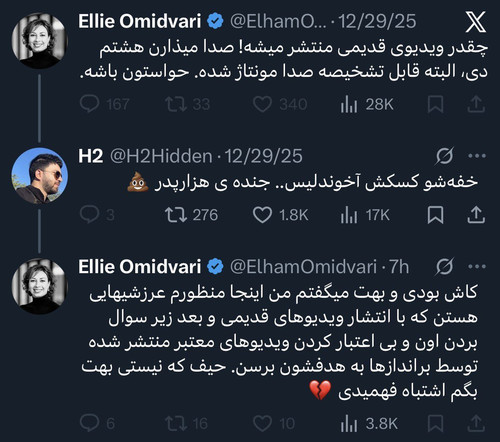Share the first tweet via share icon
The width and height of the screenshot is (500, 442).
click(476, 104)
